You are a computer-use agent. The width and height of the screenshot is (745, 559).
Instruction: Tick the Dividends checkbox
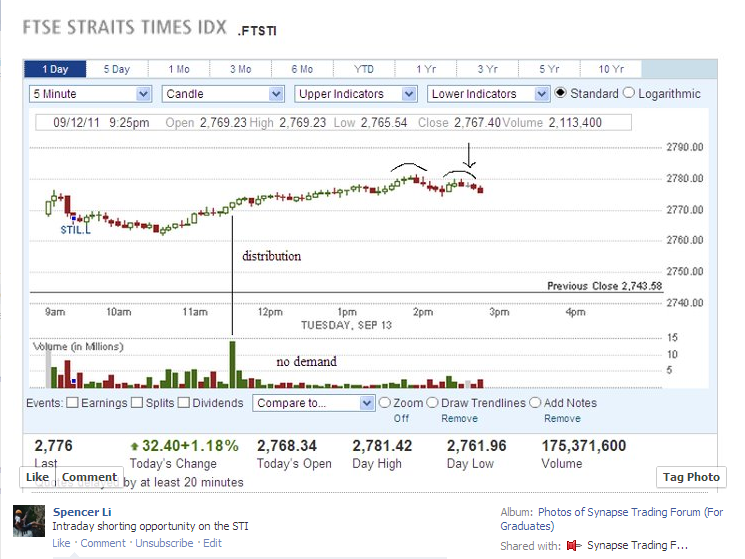183,403
